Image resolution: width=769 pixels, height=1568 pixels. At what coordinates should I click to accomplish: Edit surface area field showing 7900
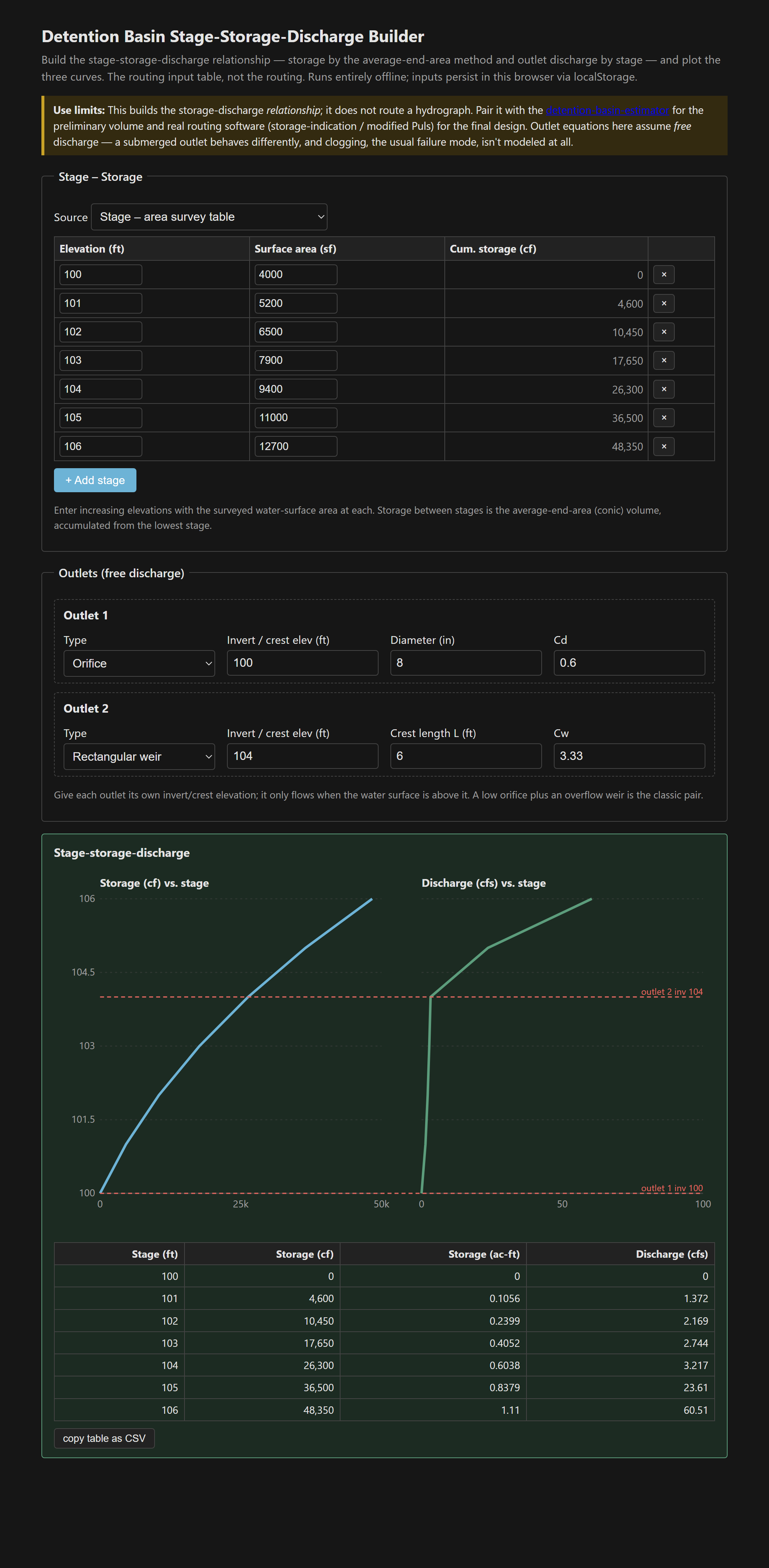click(x=296, y=360)
